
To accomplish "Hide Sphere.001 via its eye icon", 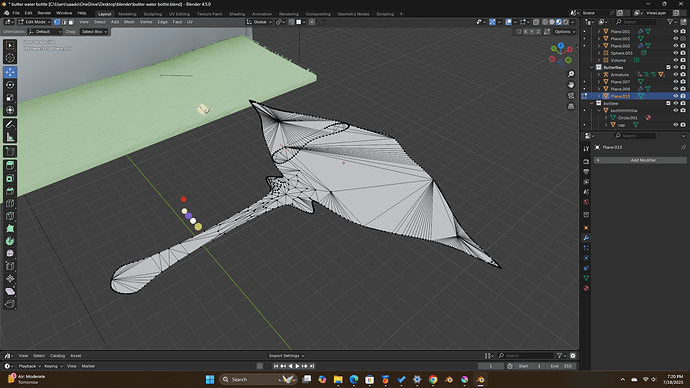I will (x=675, y=53).
